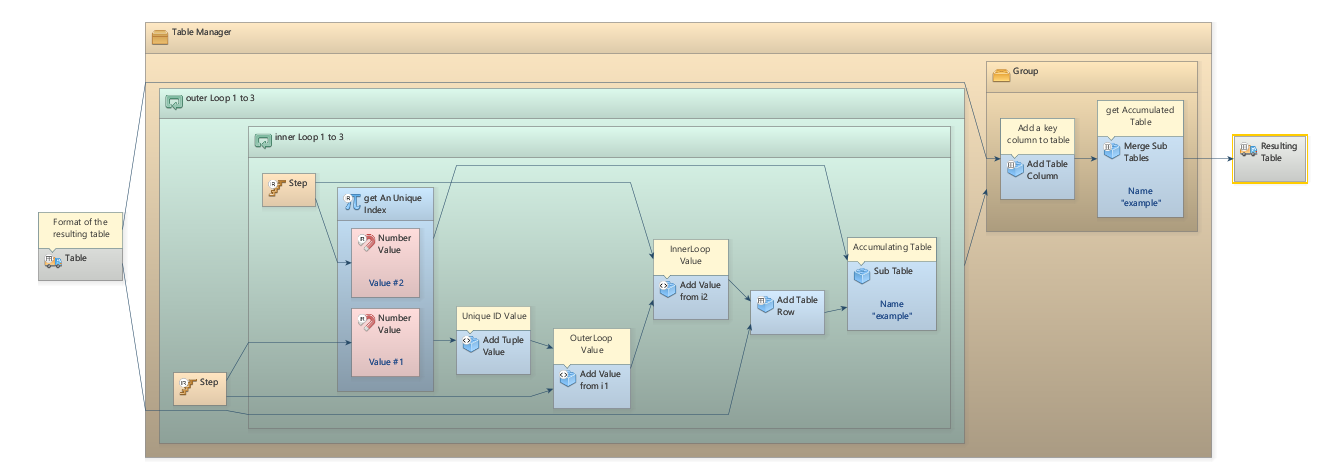Viewport: 1330px width, 471px height.
Task: Click the Add Value from i1 node
Action: click(x=592, y=380)
